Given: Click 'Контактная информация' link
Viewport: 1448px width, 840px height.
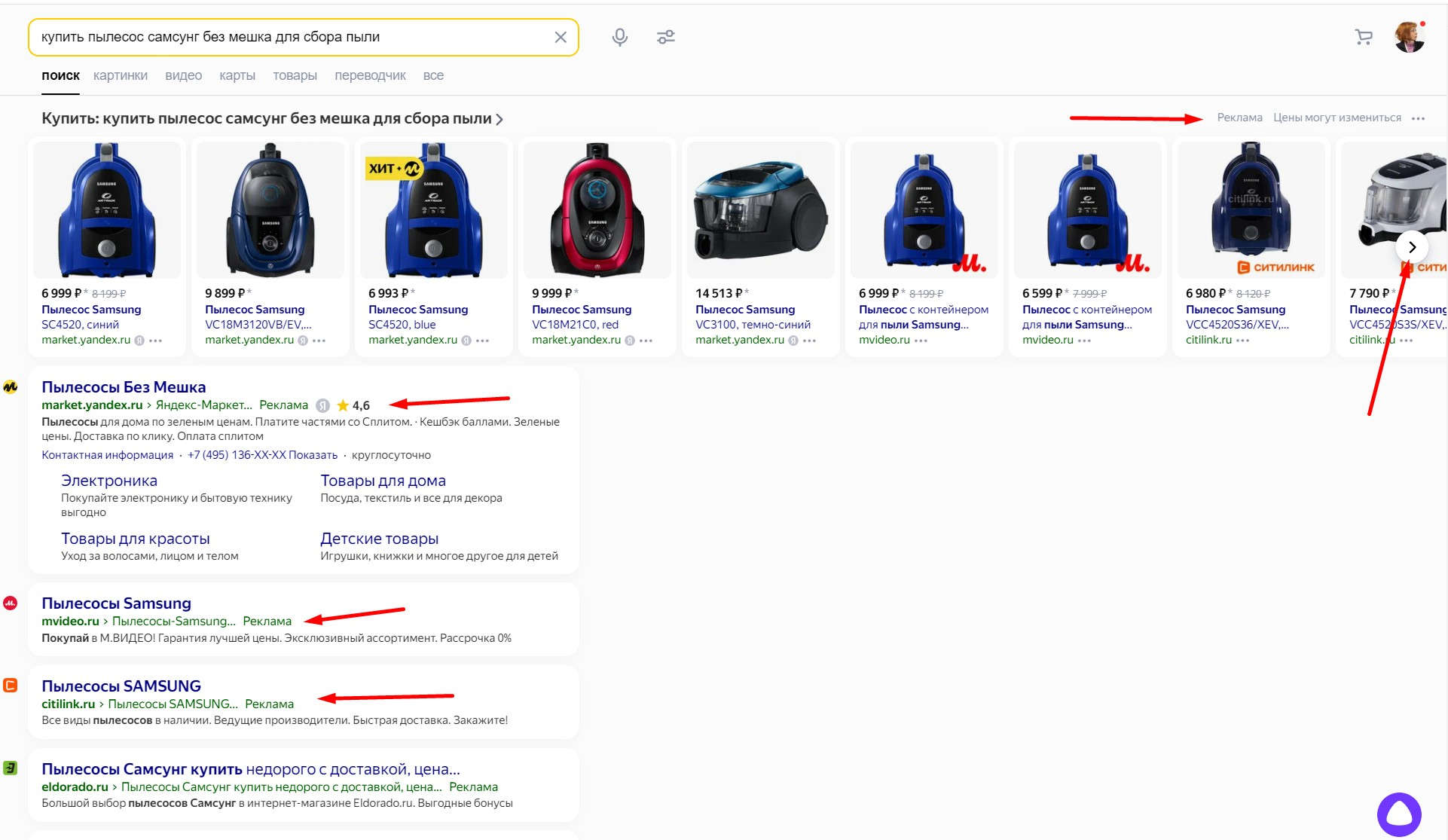Looking at the screenshot, I should (x=107, y=455).
